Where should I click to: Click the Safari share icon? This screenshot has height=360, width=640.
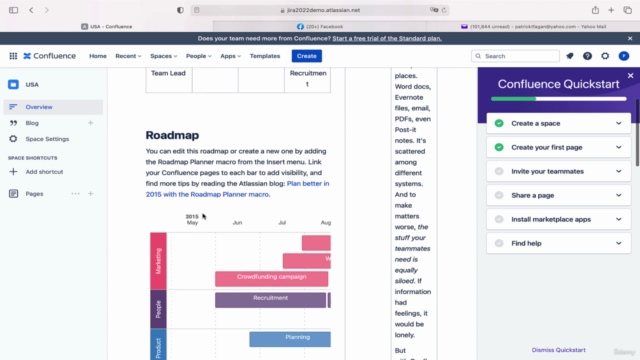596,10
